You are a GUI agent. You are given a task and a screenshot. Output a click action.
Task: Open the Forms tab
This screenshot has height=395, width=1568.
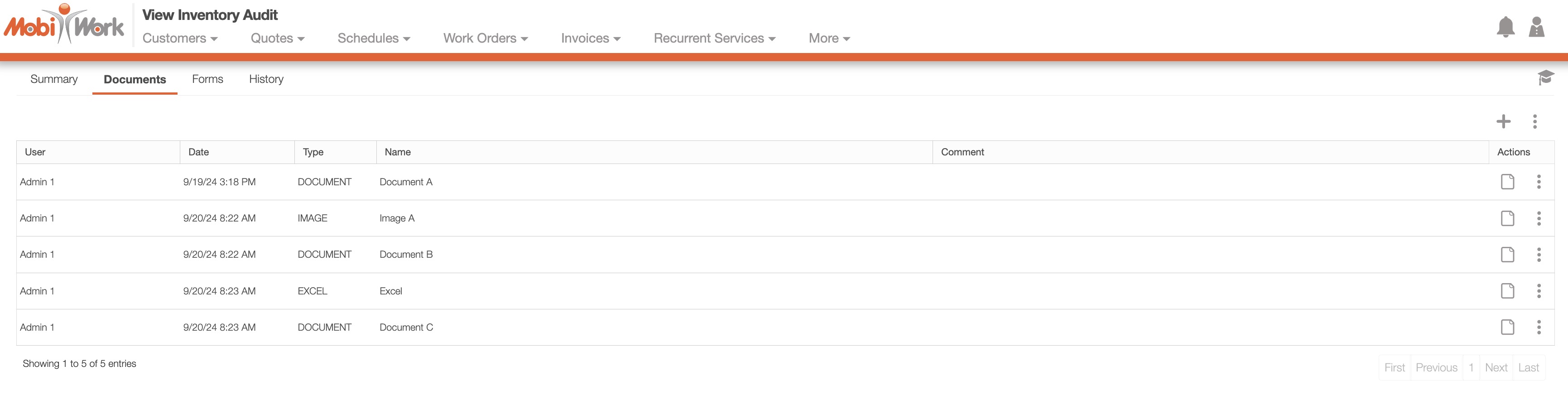click(207, 79)
